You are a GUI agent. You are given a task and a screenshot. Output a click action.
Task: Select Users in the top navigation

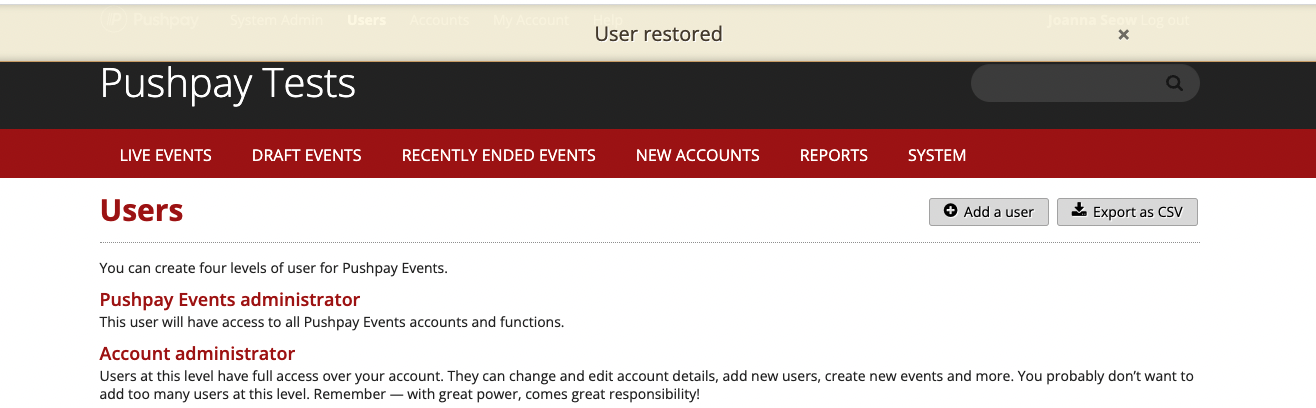[366, 20]
